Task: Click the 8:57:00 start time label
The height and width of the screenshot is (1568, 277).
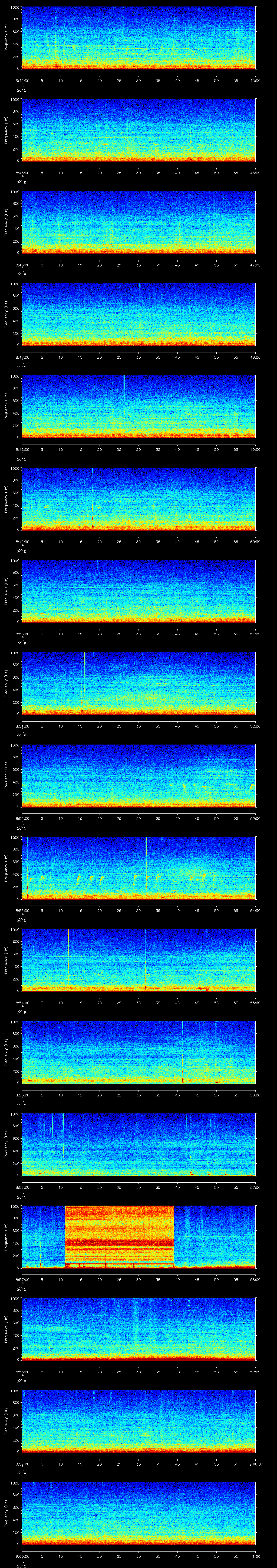Action: (22, 1279)
